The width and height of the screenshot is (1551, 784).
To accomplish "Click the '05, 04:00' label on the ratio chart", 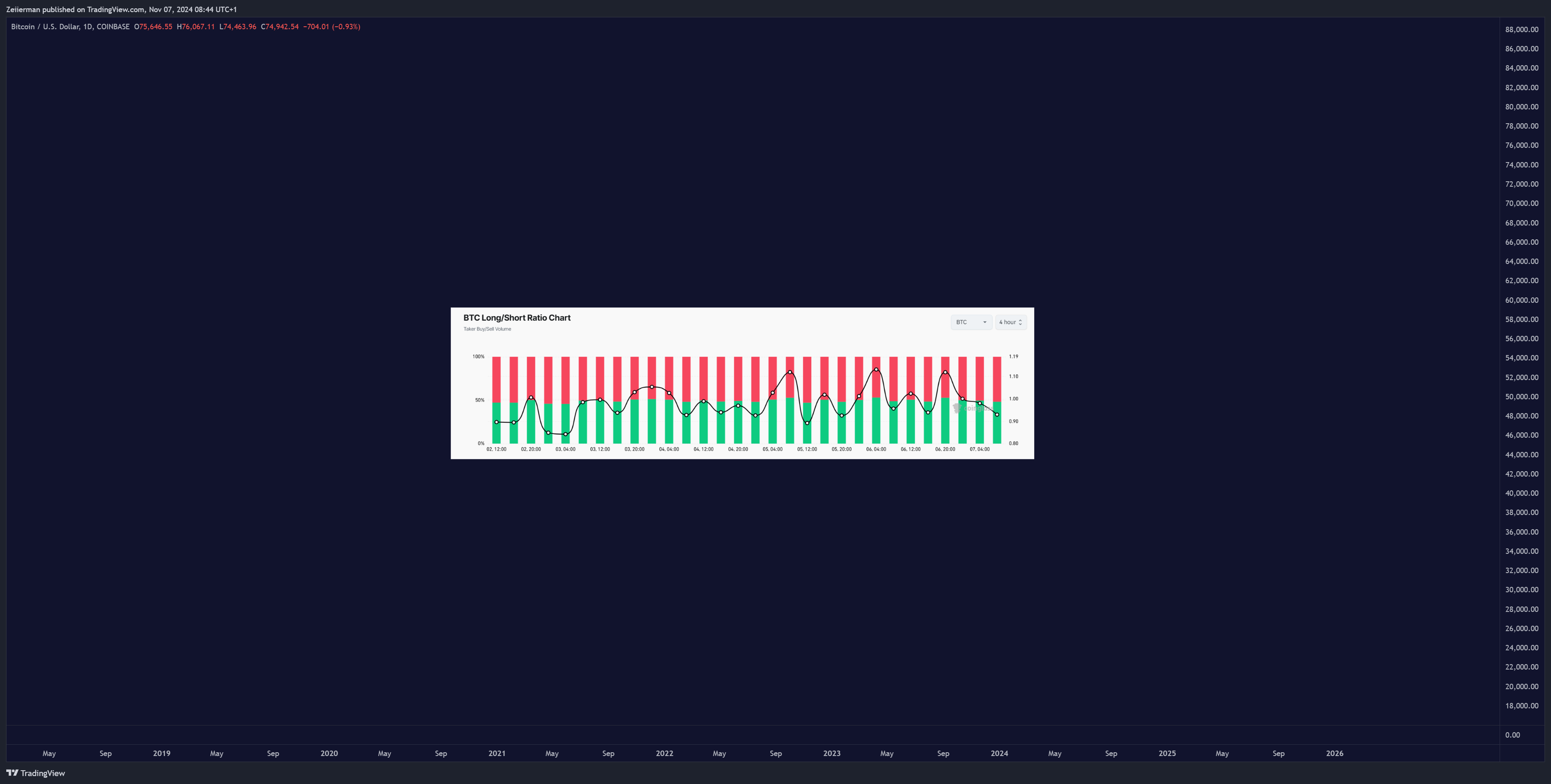I will [772, 449].
